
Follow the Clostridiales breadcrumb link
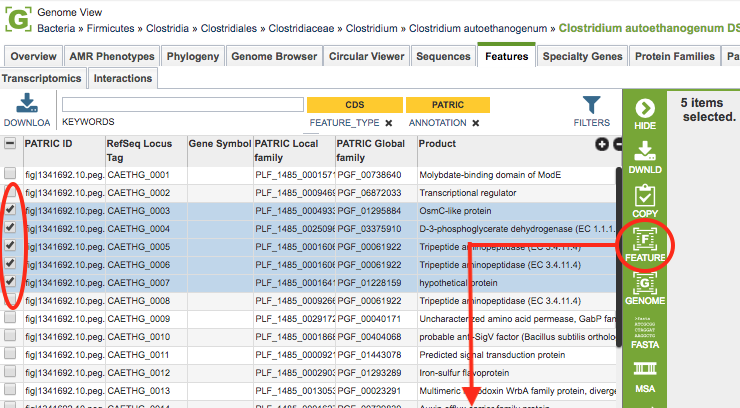tap(229, 28)
